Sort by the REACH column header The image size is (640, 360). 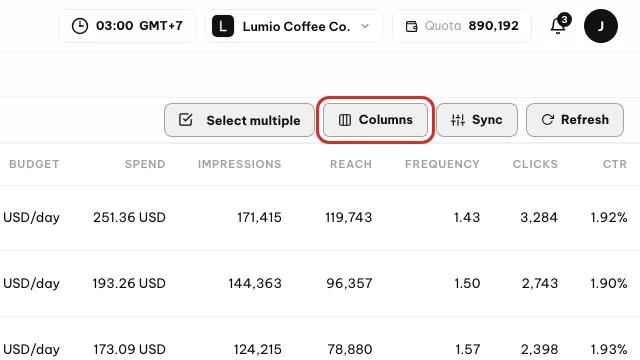click(351, 164)
